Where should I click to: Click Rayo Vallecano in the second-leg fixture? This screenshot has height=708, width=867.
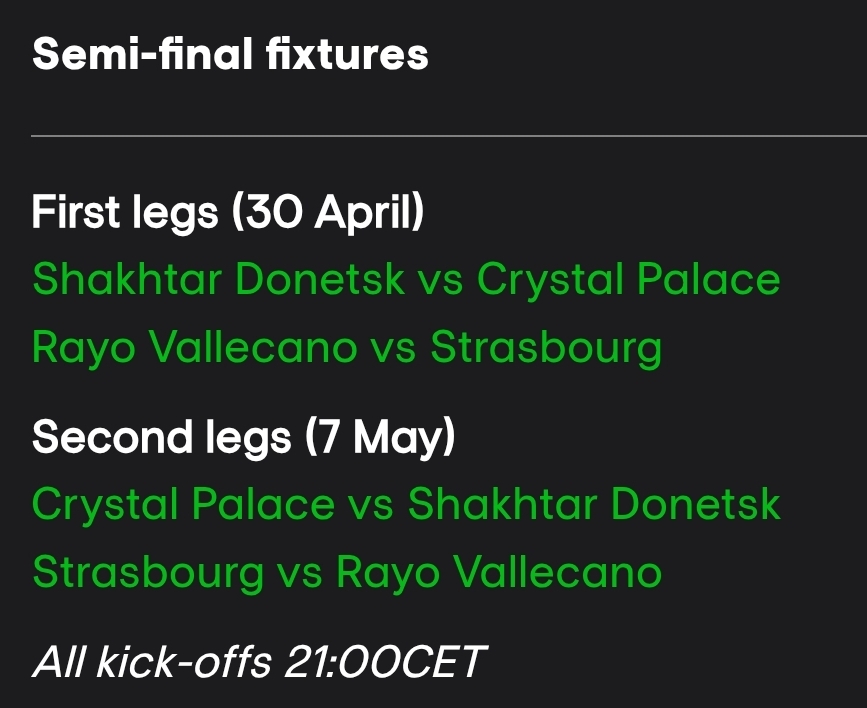click(x=498, y=573)
